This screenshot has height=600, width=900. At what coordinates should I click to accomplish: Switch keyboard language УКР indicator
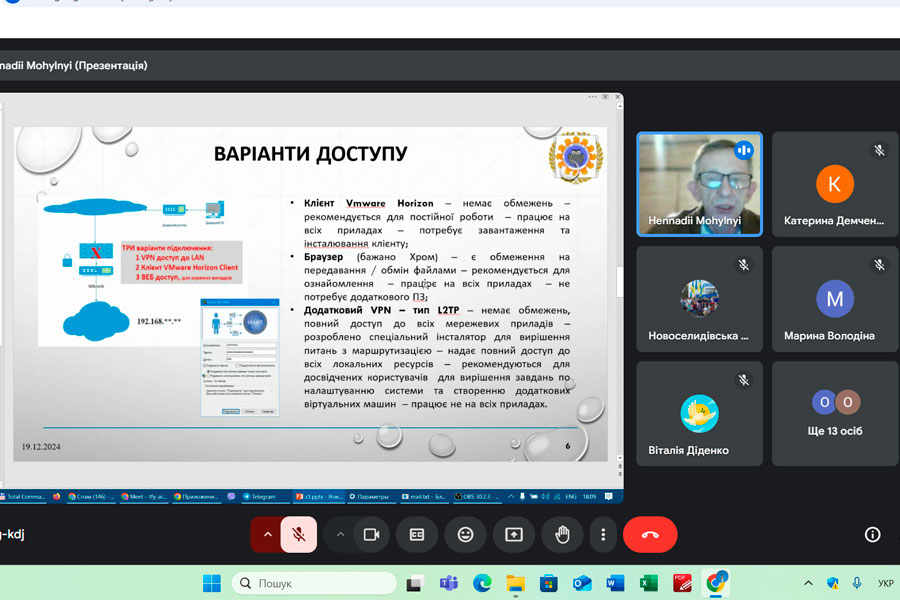point(885,583)
